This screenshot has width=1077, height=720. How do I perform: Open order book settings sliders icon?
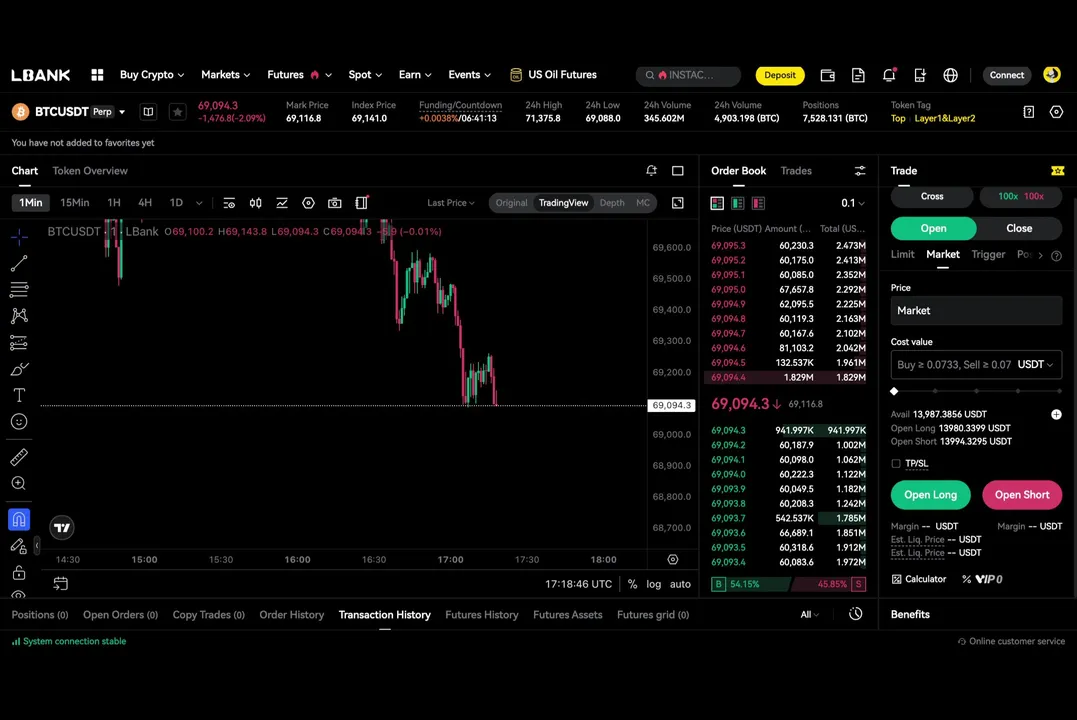coord(860,170)
